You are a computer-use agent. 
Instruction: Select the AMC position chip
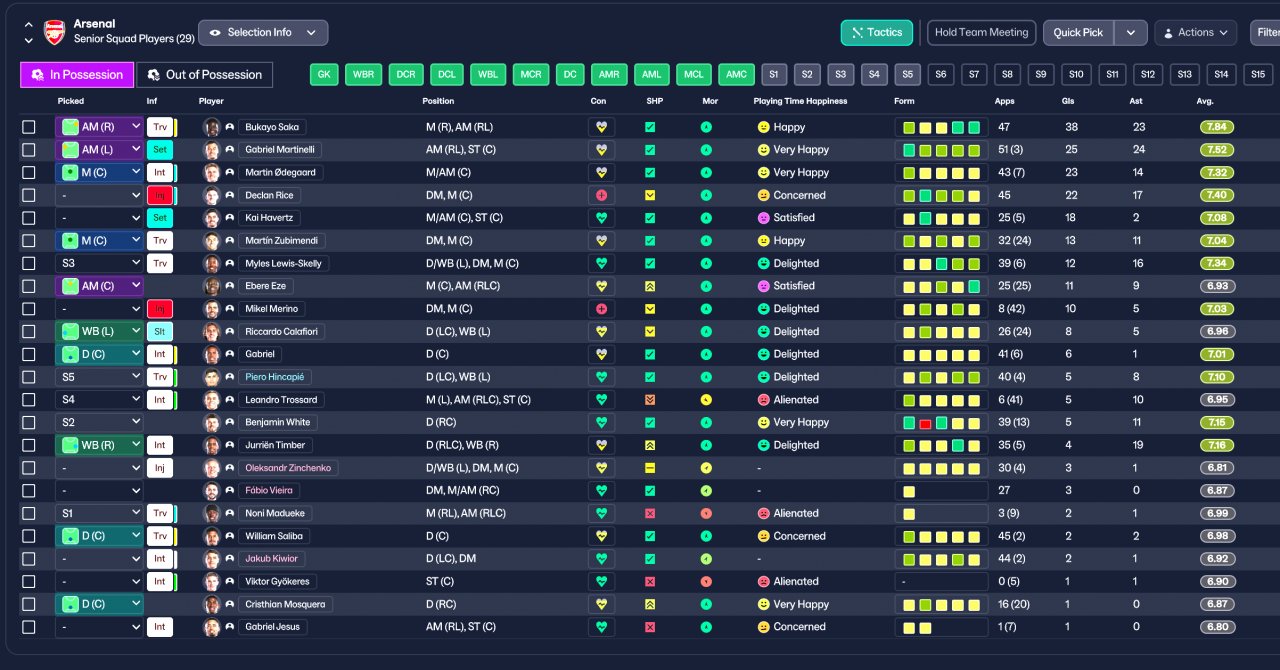(736, 75)
